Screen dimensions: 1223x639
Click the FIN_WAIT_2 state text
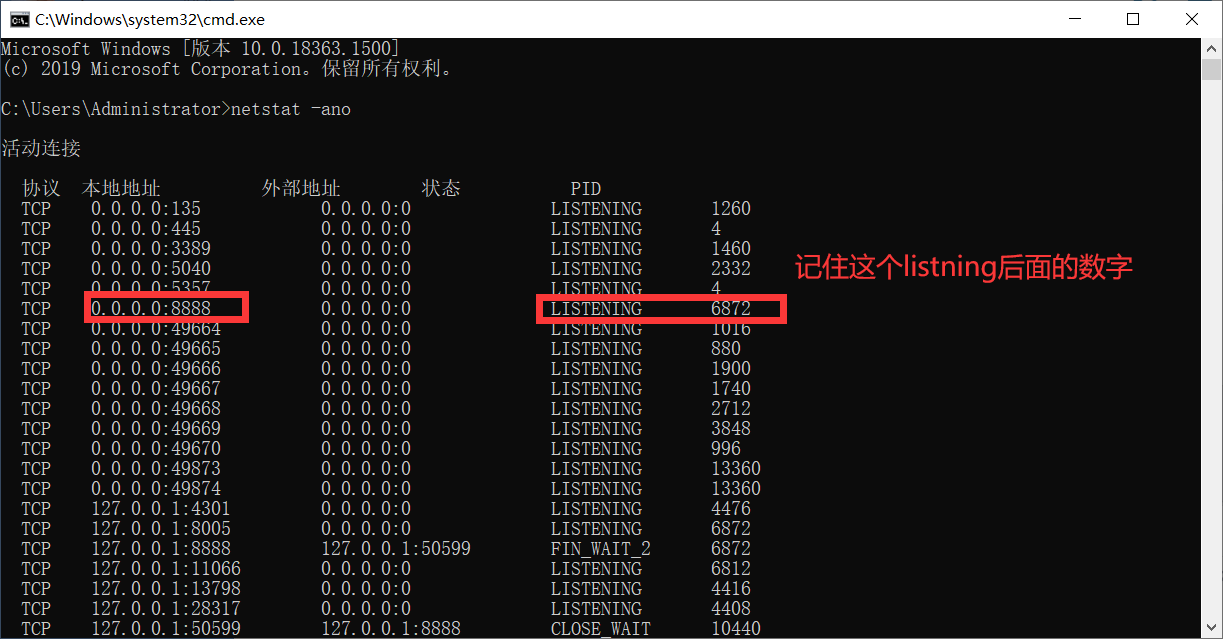601,549
